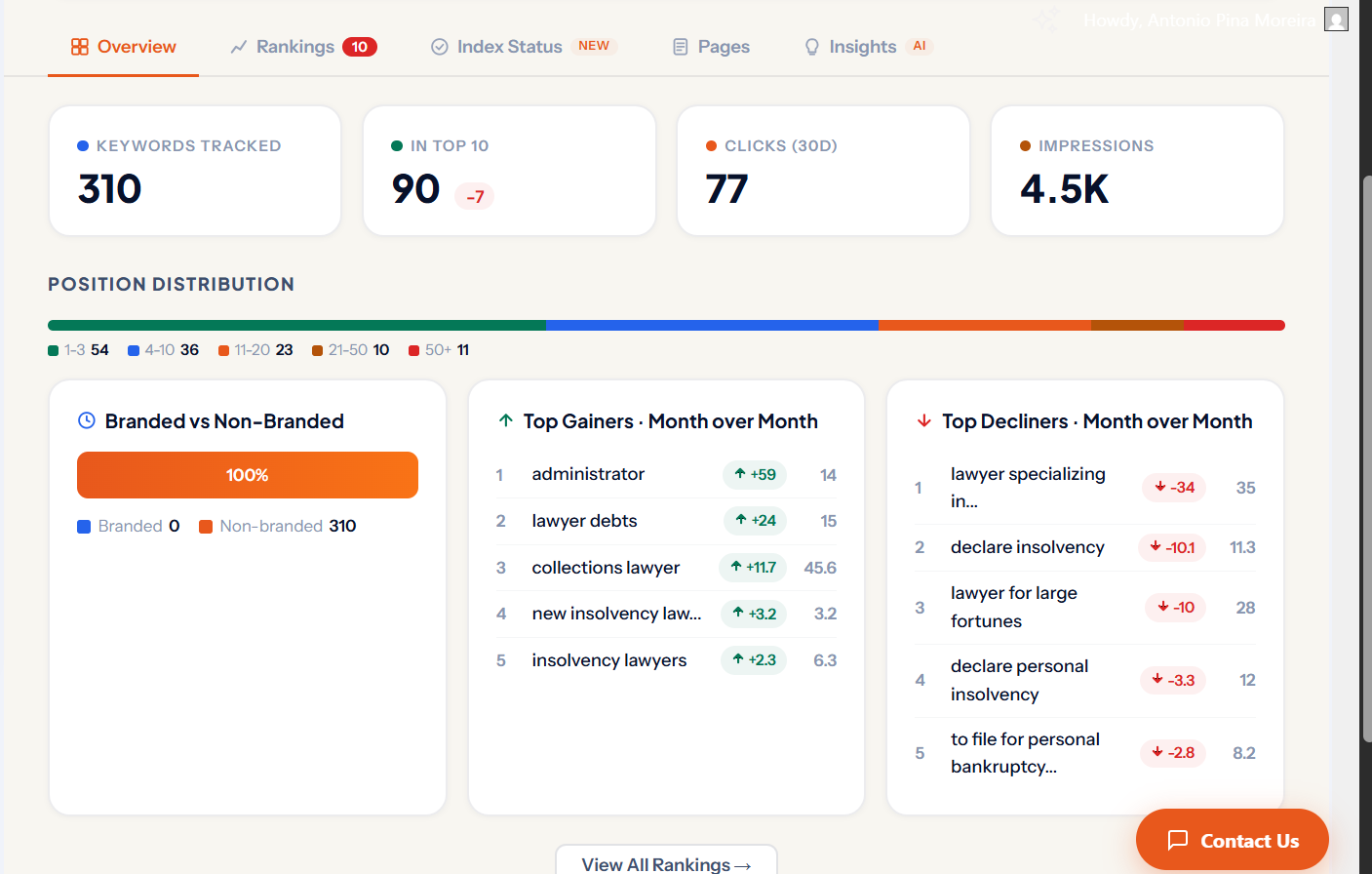Click the down arrow icon beside Top Decliners
Screen dimensions: 1372x874
[x=924, y=420]
